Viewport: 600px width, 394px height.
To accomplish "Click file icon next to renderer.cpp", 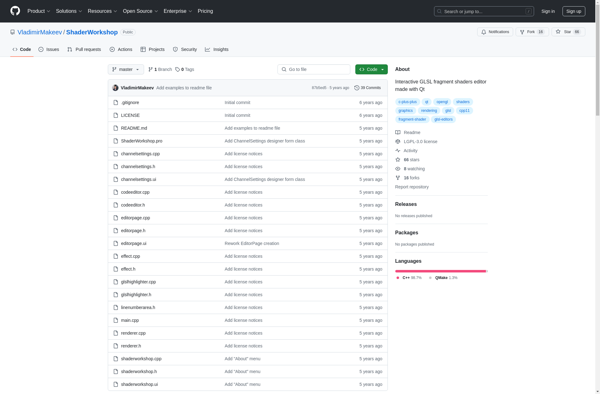I will coord(116,333).
